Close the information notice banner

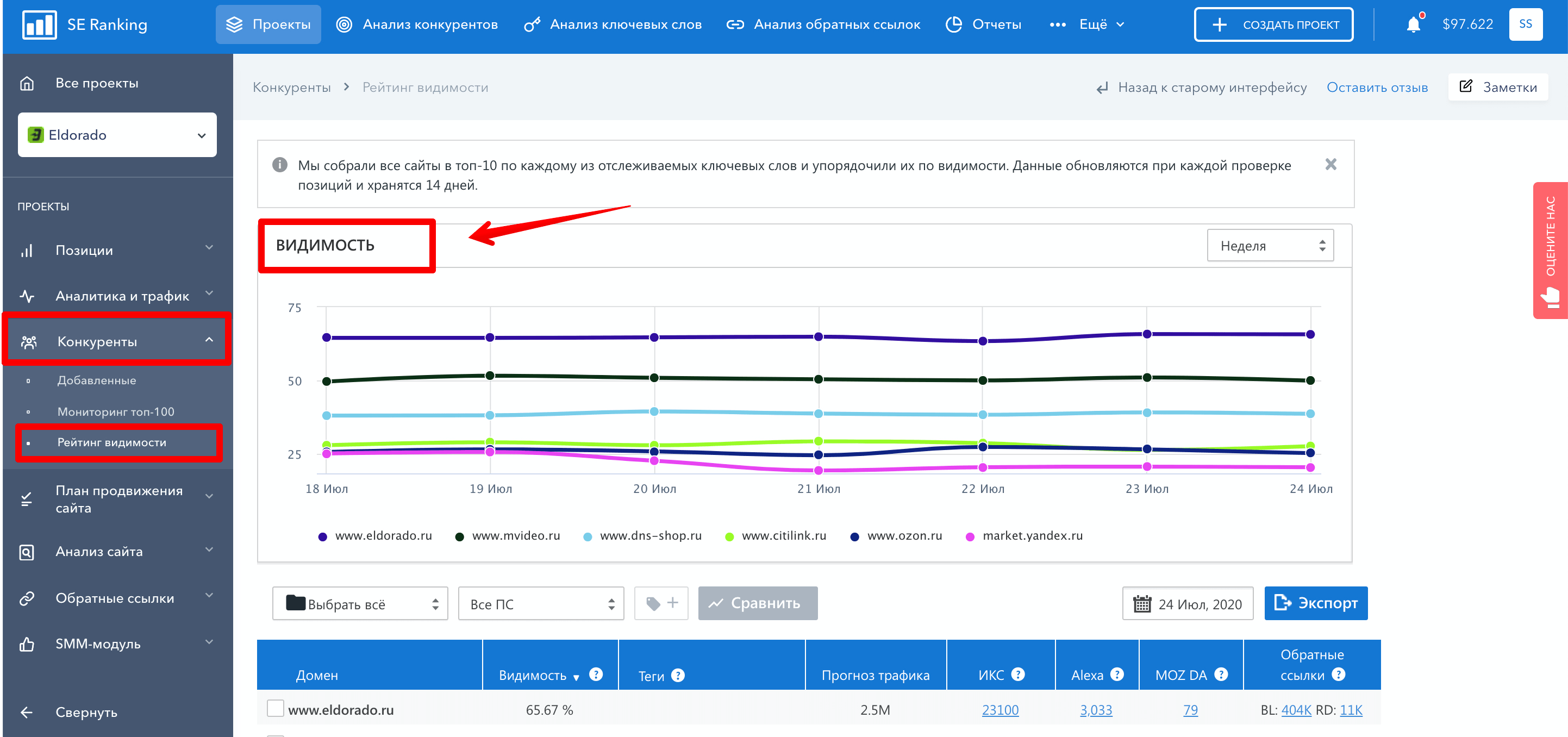pos(1330,164)
